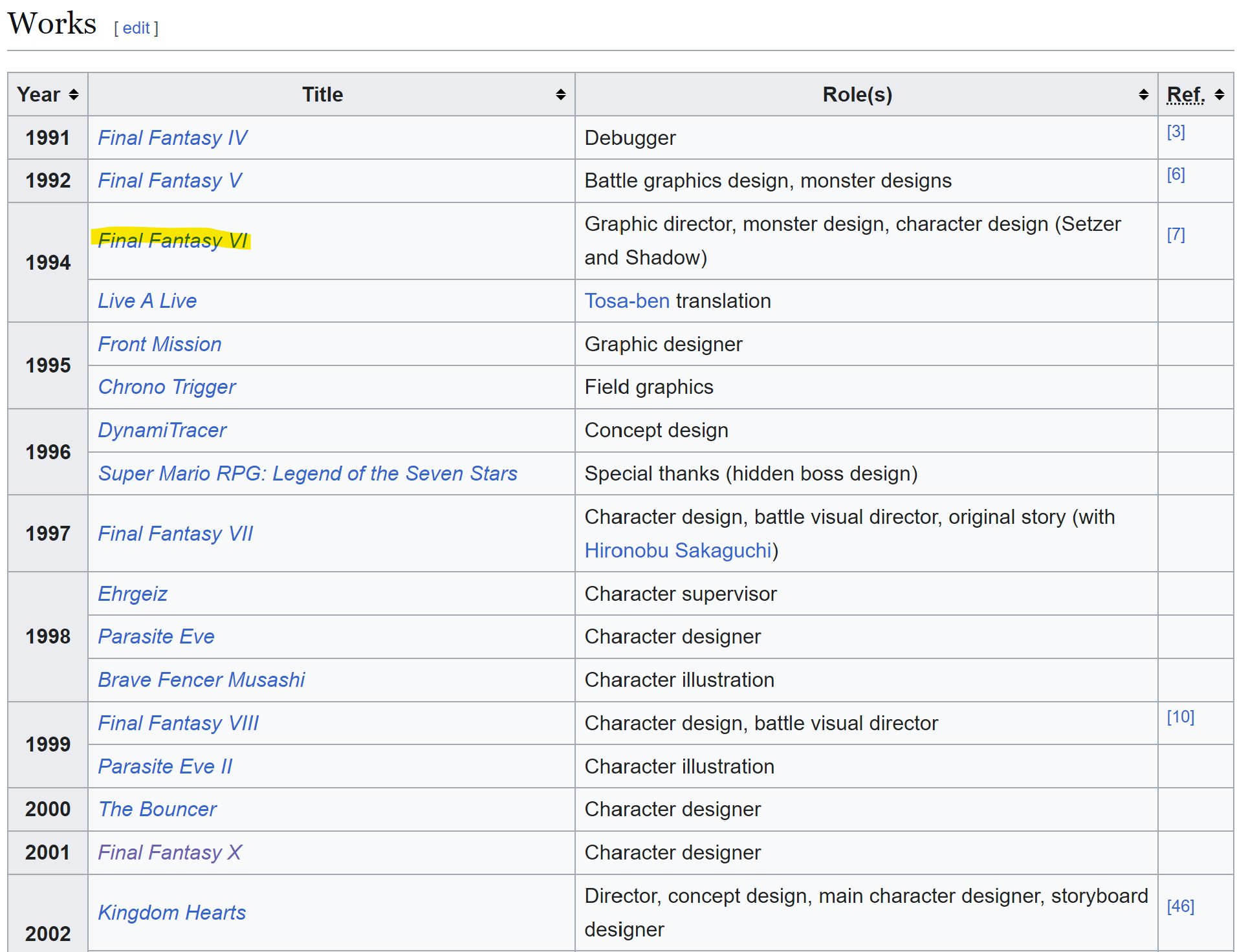Click the Role(s) column header label
1237x952 pixels.
857,95
